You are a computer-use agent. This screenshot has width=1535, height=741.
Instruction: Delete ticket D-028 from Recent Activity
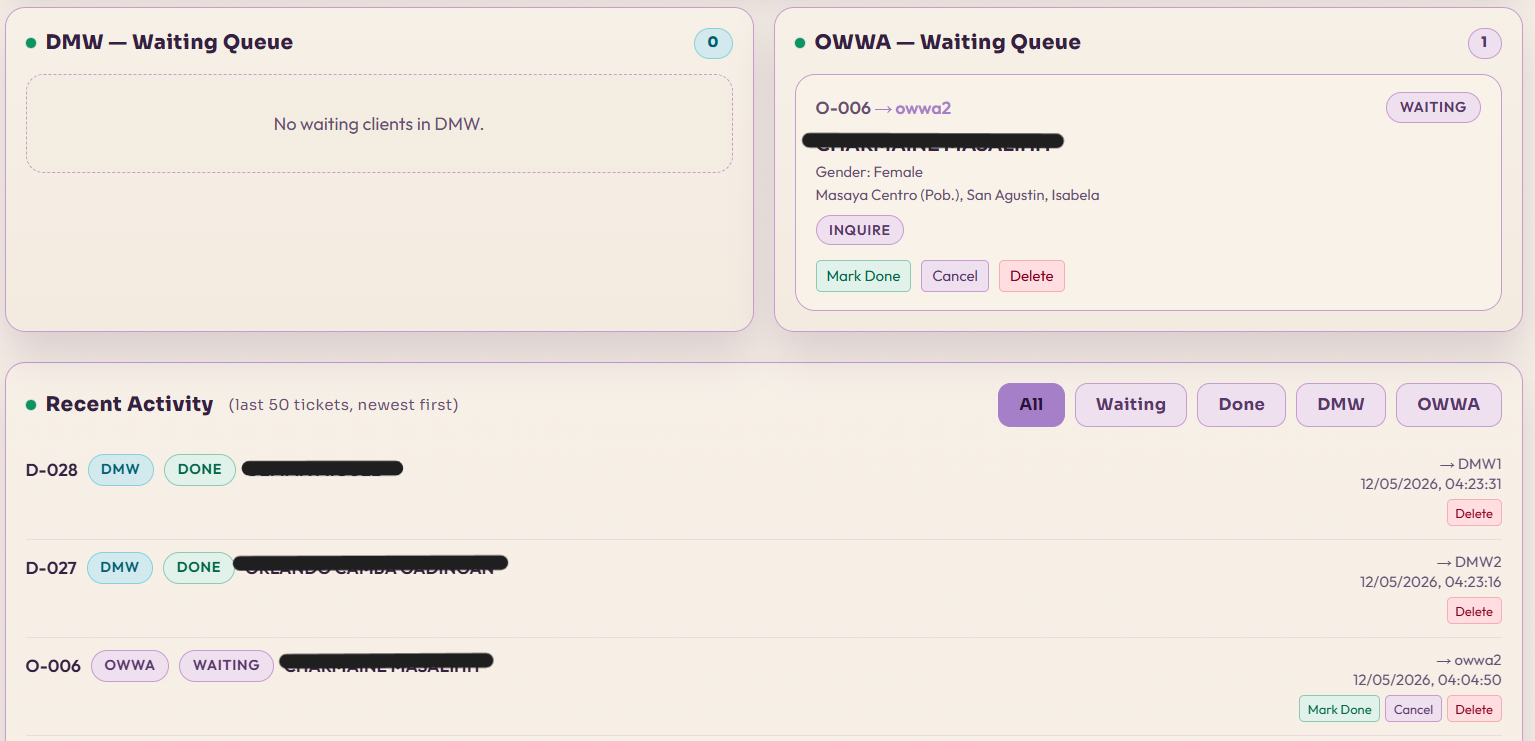pos(1474,513)
